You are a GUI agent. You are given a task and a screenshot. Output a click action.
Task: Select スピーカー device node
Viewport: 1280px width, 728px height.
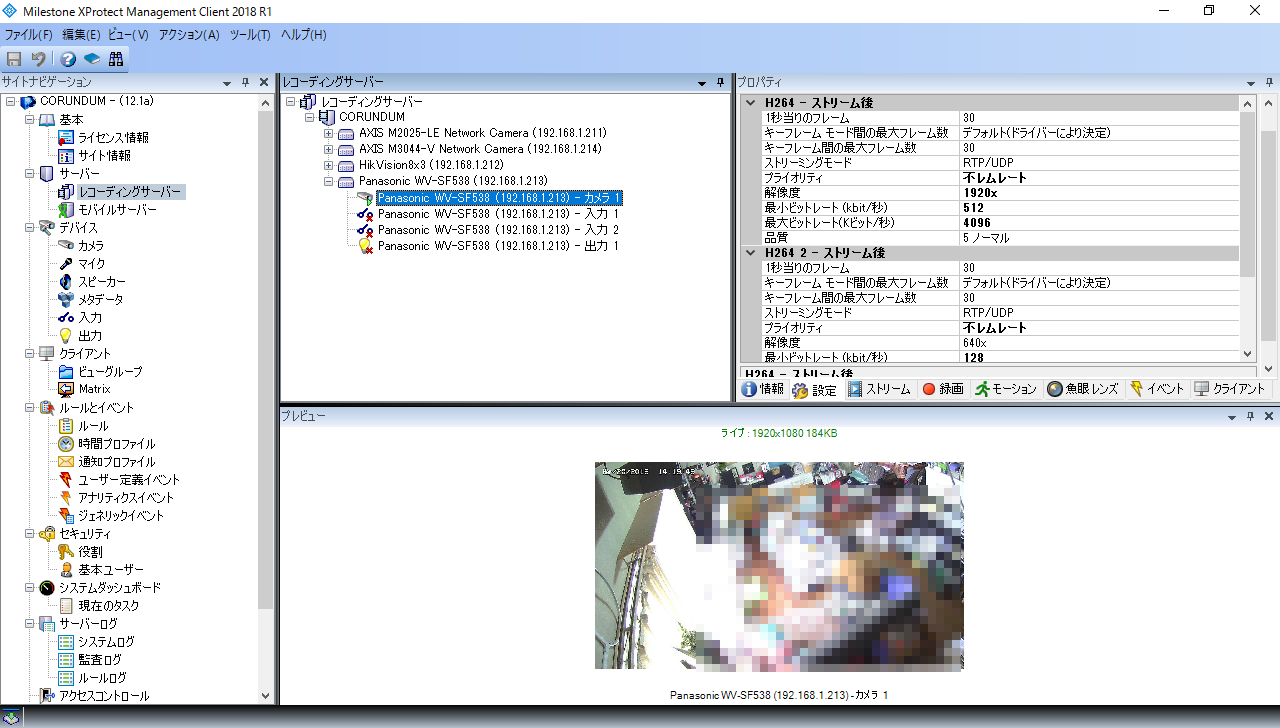click(102, 282)
